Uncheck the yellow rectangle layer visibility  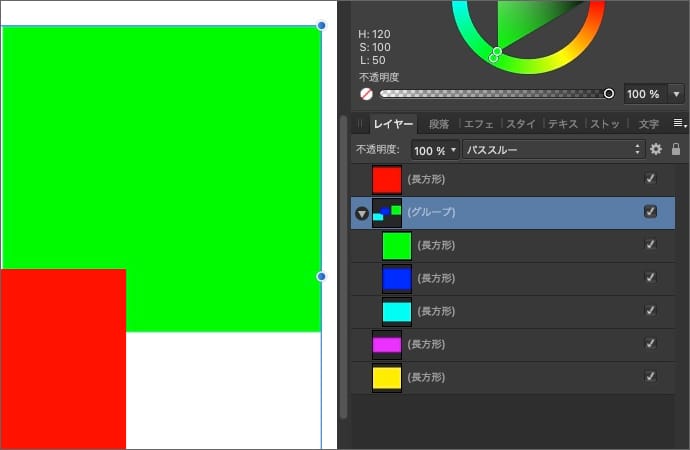tap(651, 377)
